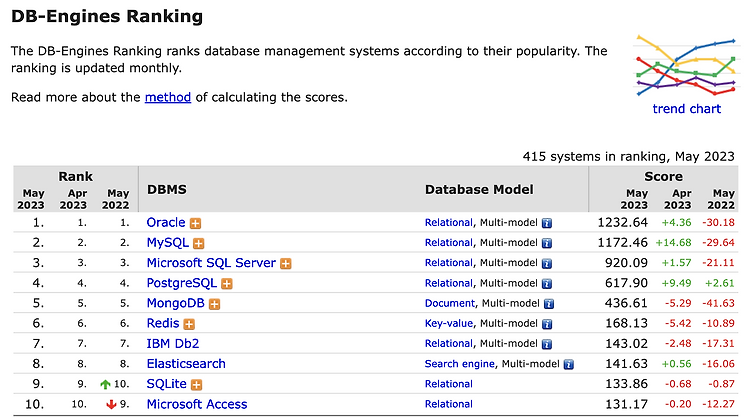Click '415 systems in ranking, May 2023' text
The image size is (750, 418).
tap(629, 156)
